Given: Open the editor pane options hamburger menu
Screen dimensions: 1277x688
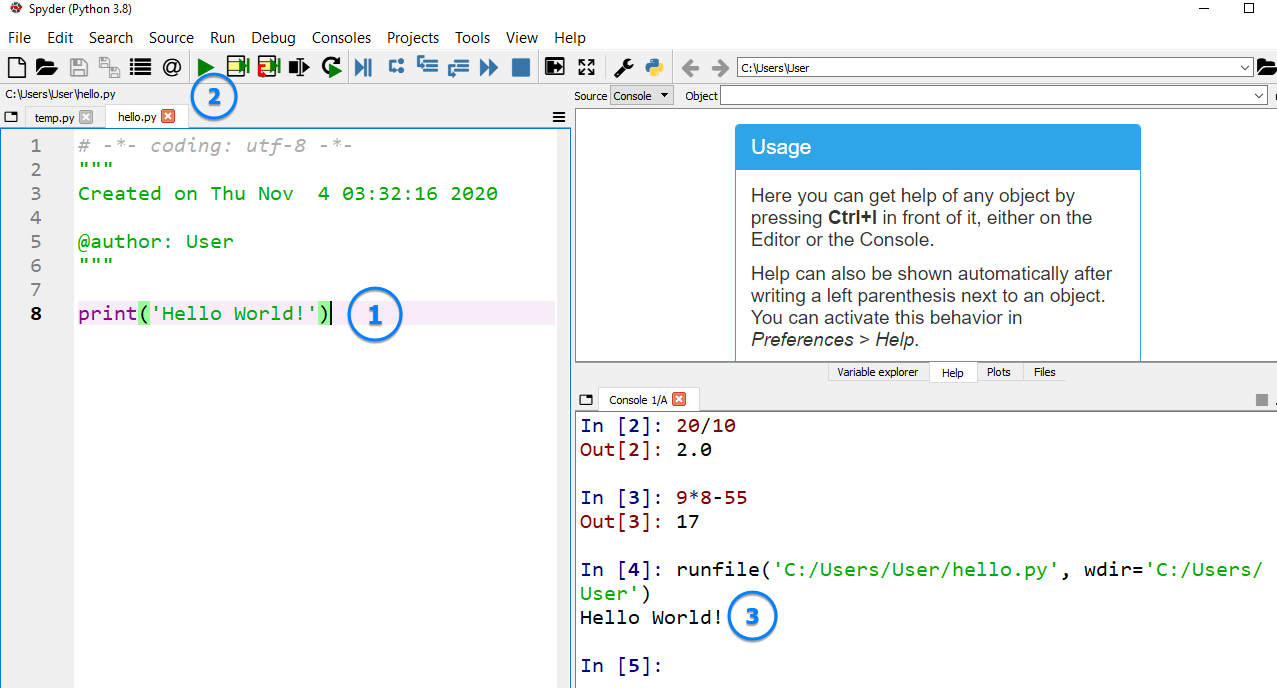Looking at the screenshot, I should coord(559,117).
